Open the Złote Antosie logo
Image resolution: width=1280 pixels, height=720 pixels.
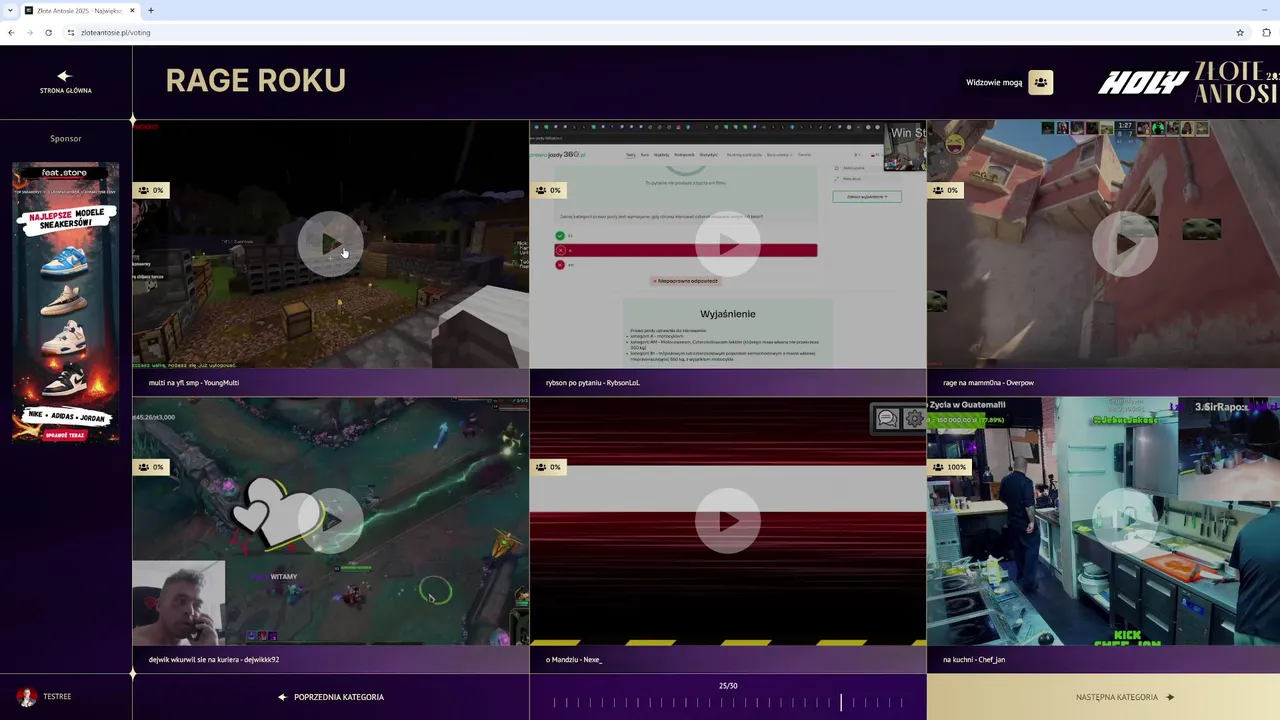[1236, 82]
